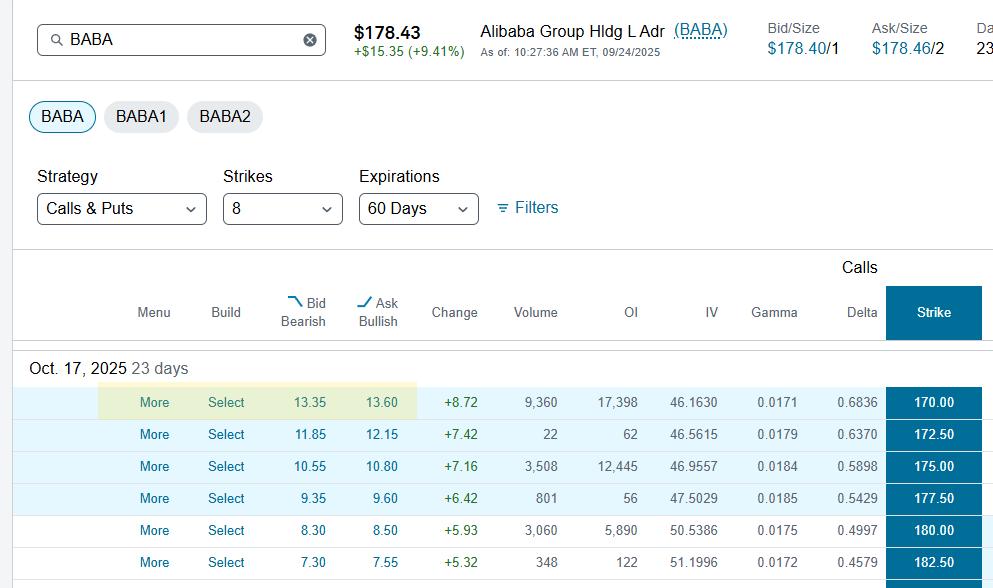Open More menu for 182.50 strike
The image size is (993, 588).
pyautogui.click(x=154, y=563)
